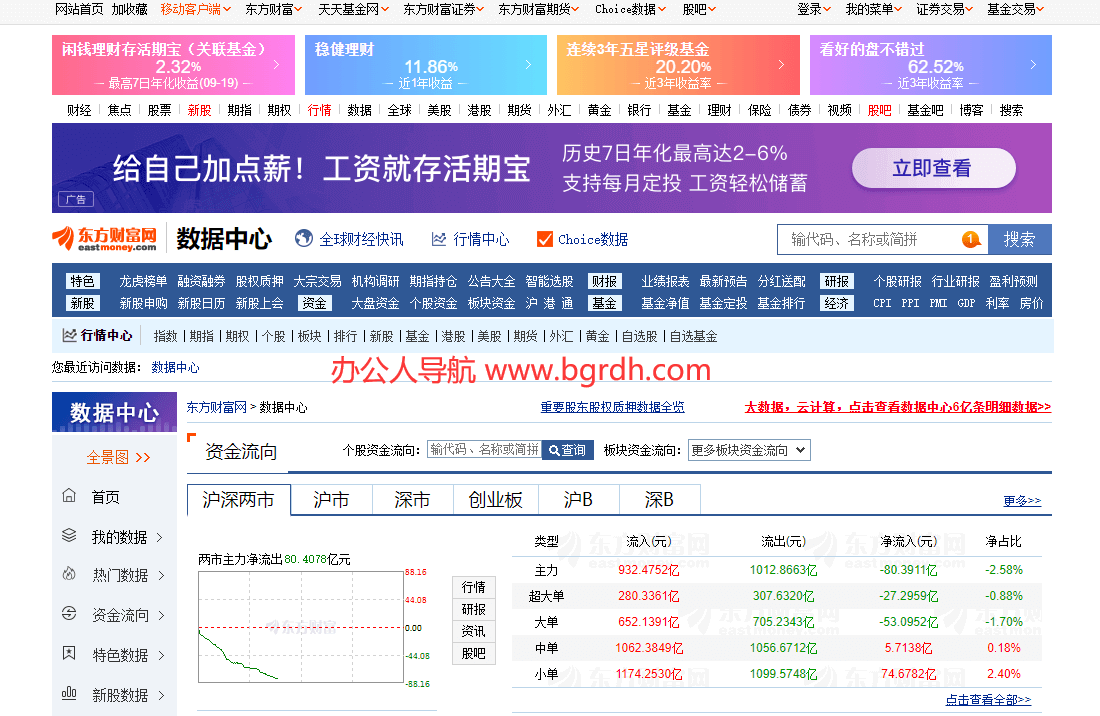Click the exchange icon beside 资金流向 sidebar
The width and height of the screenshot is (1100, 716).
(69, 614)
